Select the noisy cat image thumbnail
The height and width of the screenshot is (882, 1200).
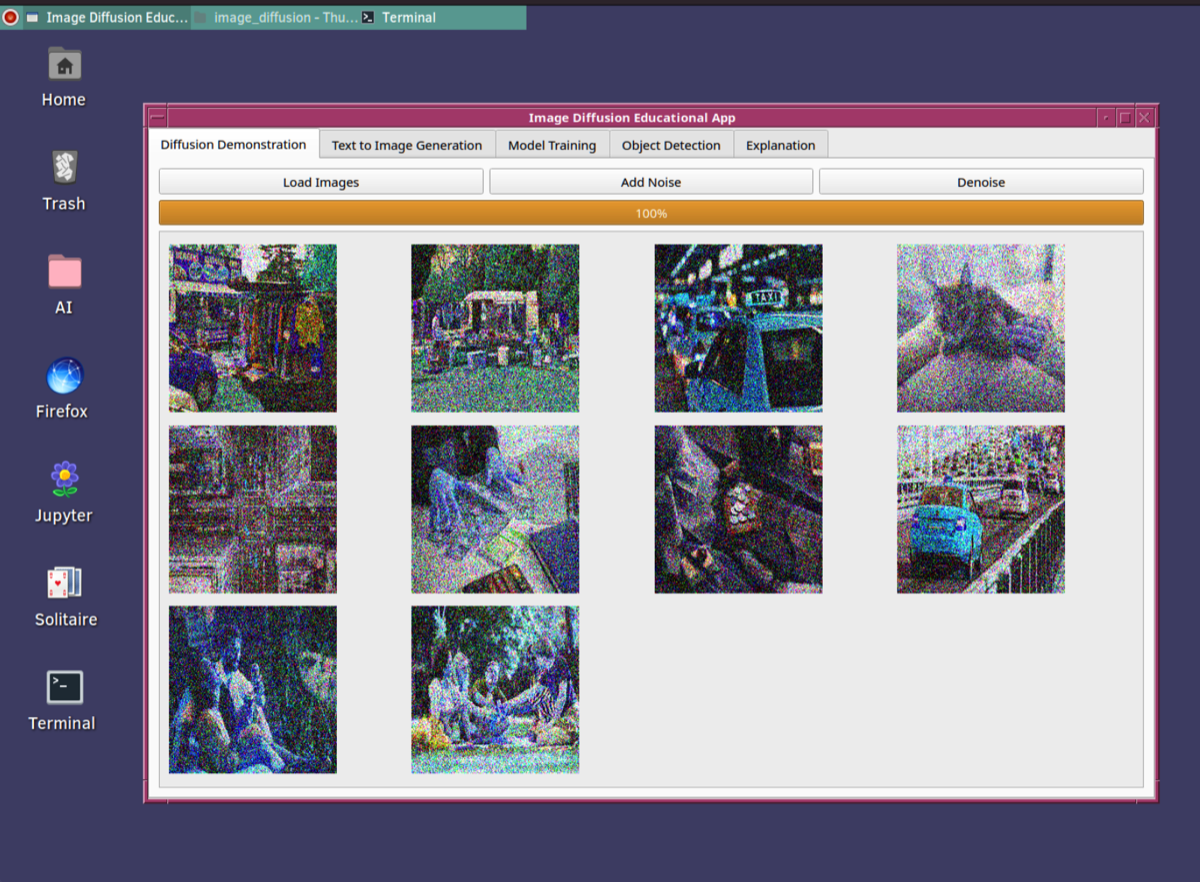click(980, 328)
